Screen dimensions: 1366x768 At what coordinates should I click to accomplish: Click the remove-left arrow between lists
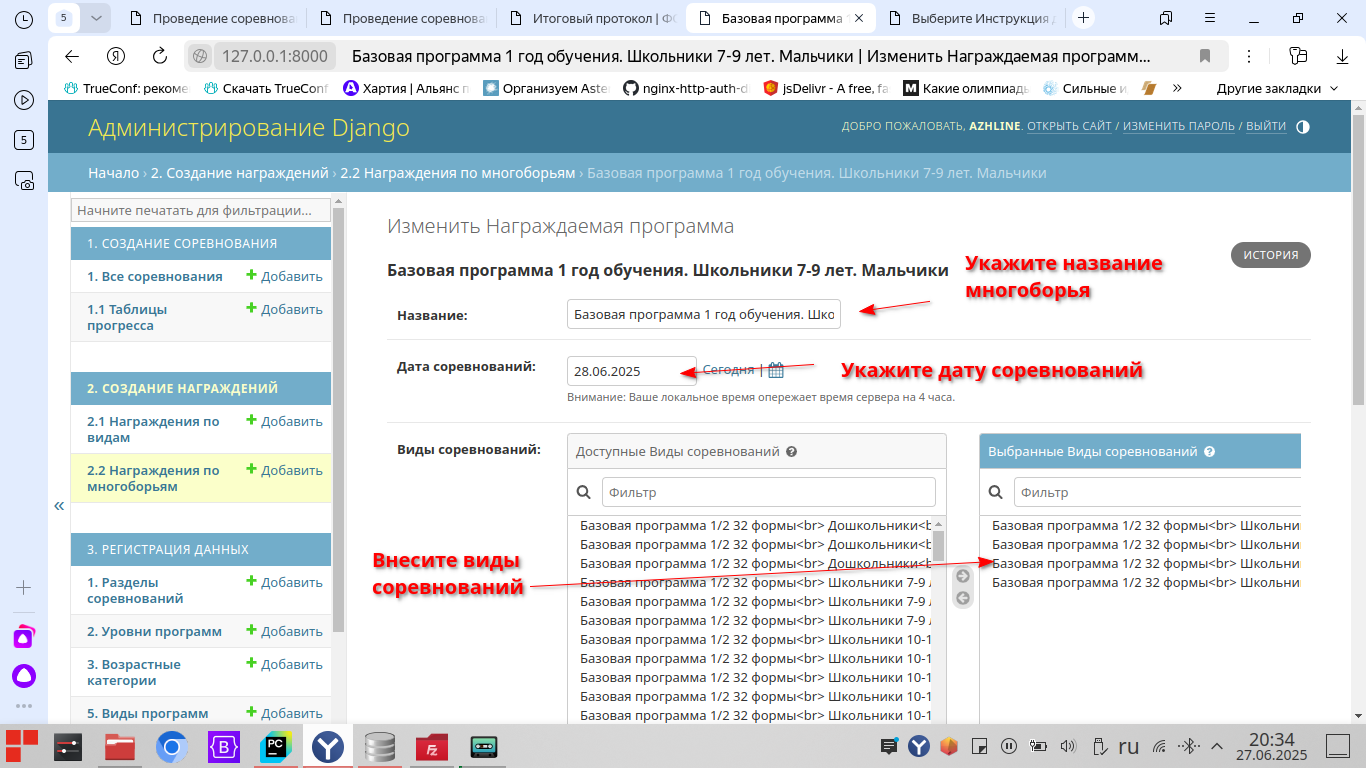[963, 598]
